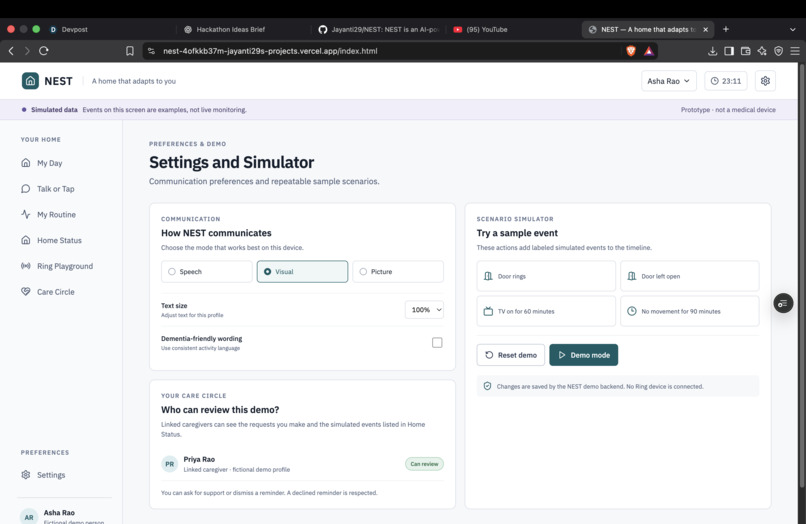The width and height of the screenshot is (806, 524).
Task: Open the settings gear in header
Action: [765, 81]
